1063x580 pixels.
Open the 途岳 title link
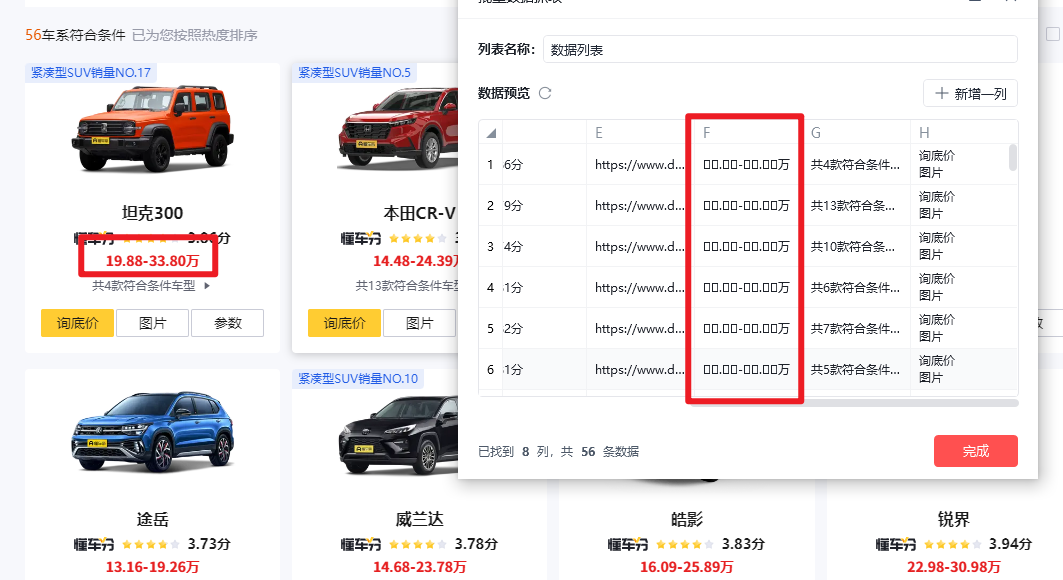point(153,520)
